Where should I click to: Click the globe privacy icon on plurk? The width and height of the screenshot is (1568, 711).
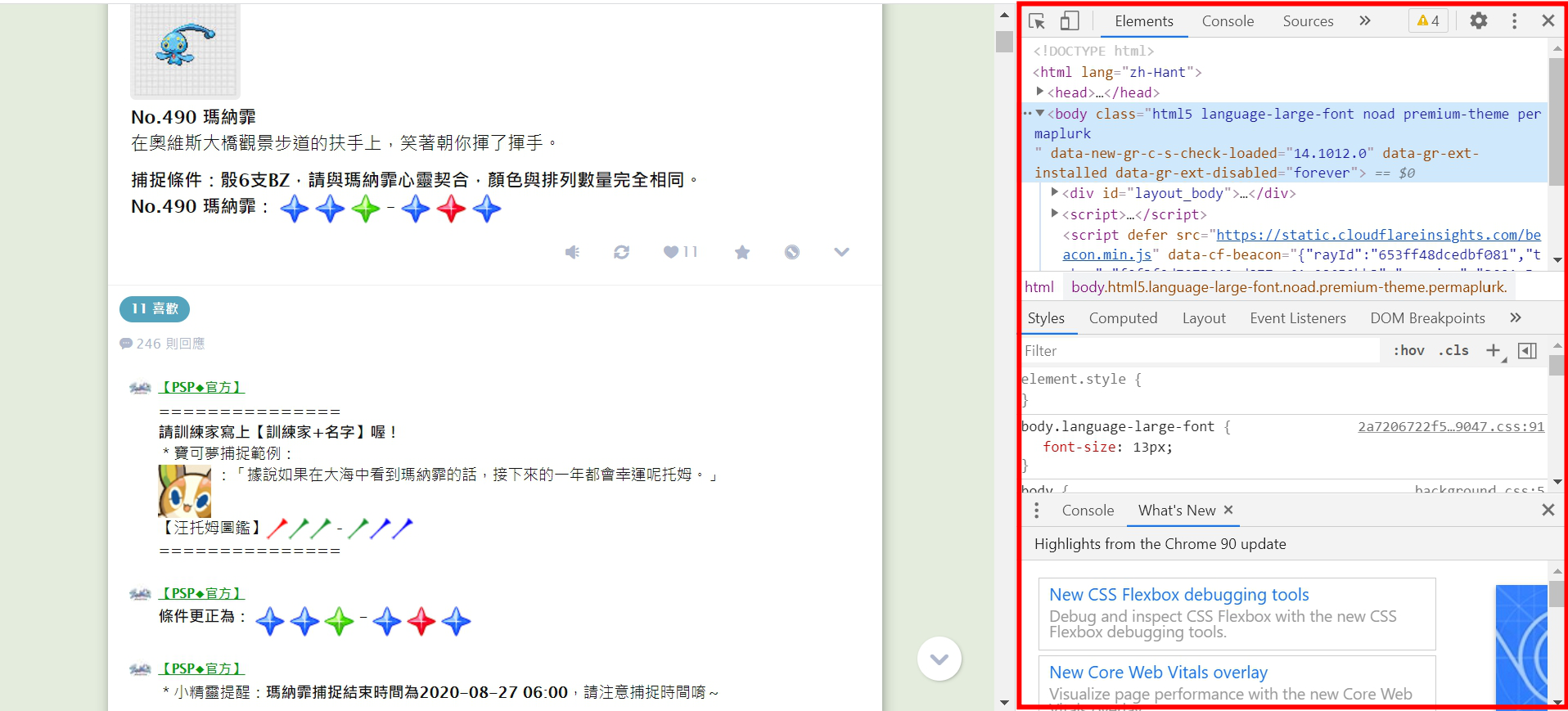[791, 252]
